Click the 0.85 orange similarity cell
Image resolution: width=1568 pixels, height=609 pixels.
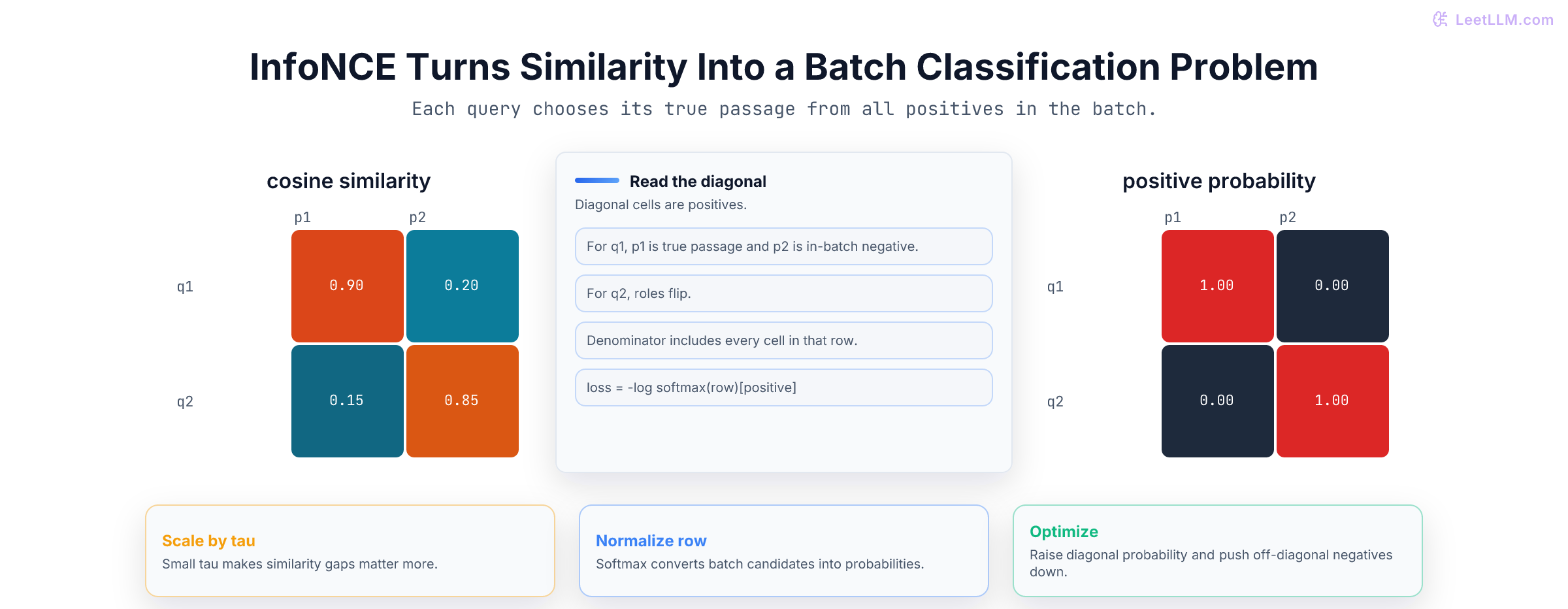tap(463, 401)
